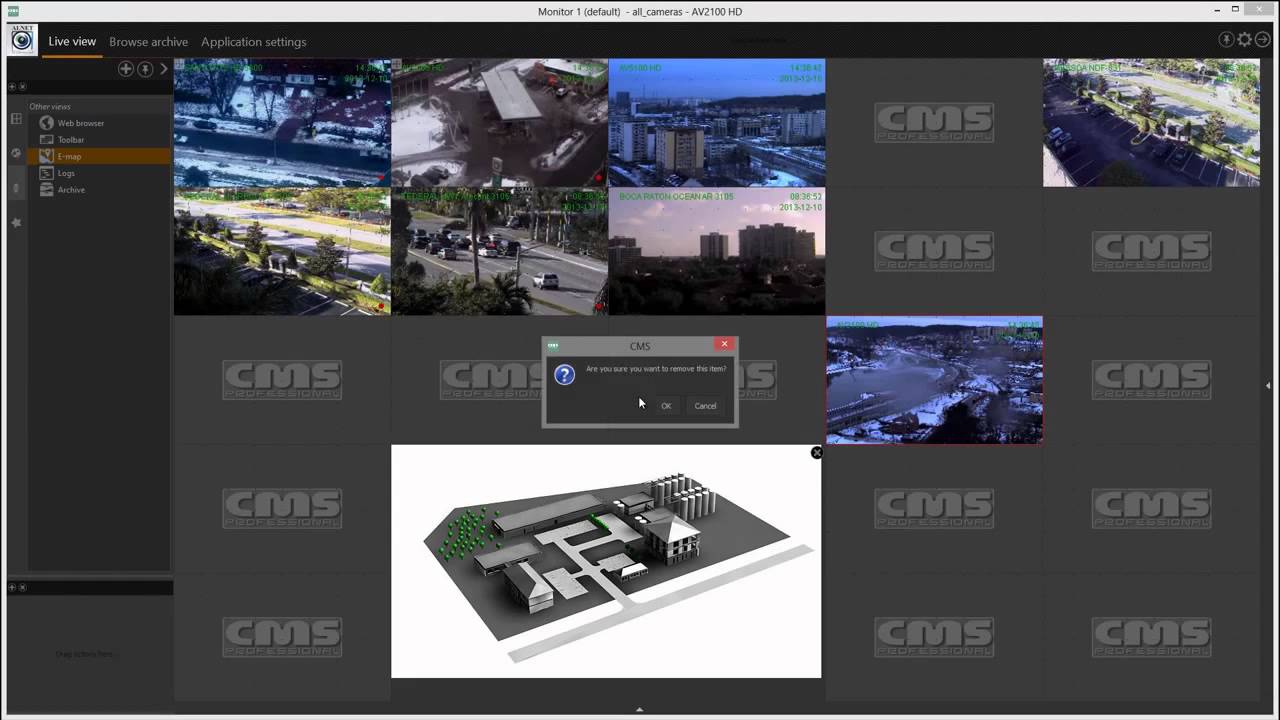Open the layouts grid icon in sidebar strip

point(16,119)
